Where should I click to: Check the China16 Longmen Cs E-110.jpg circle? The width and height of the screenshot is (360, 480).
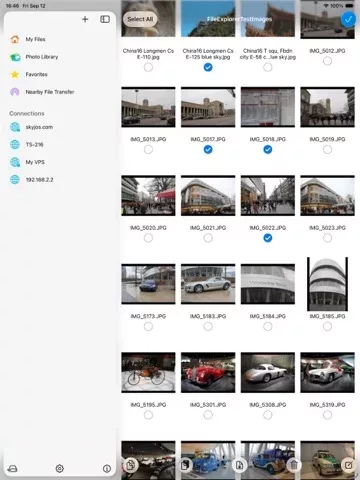148,67
